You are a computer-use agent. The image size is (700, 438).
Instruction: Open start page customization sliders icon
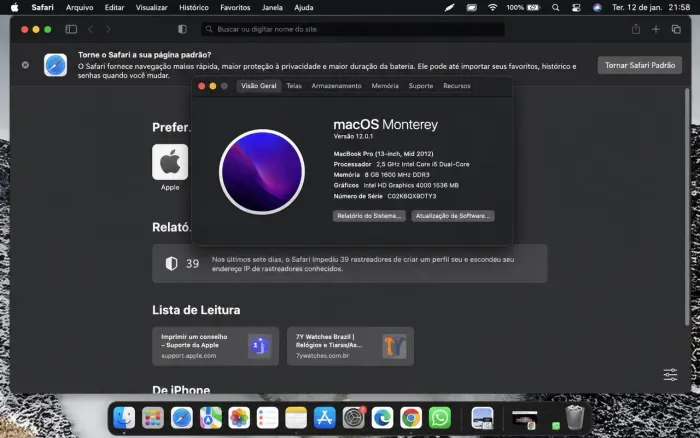click(x=670, y=374)
